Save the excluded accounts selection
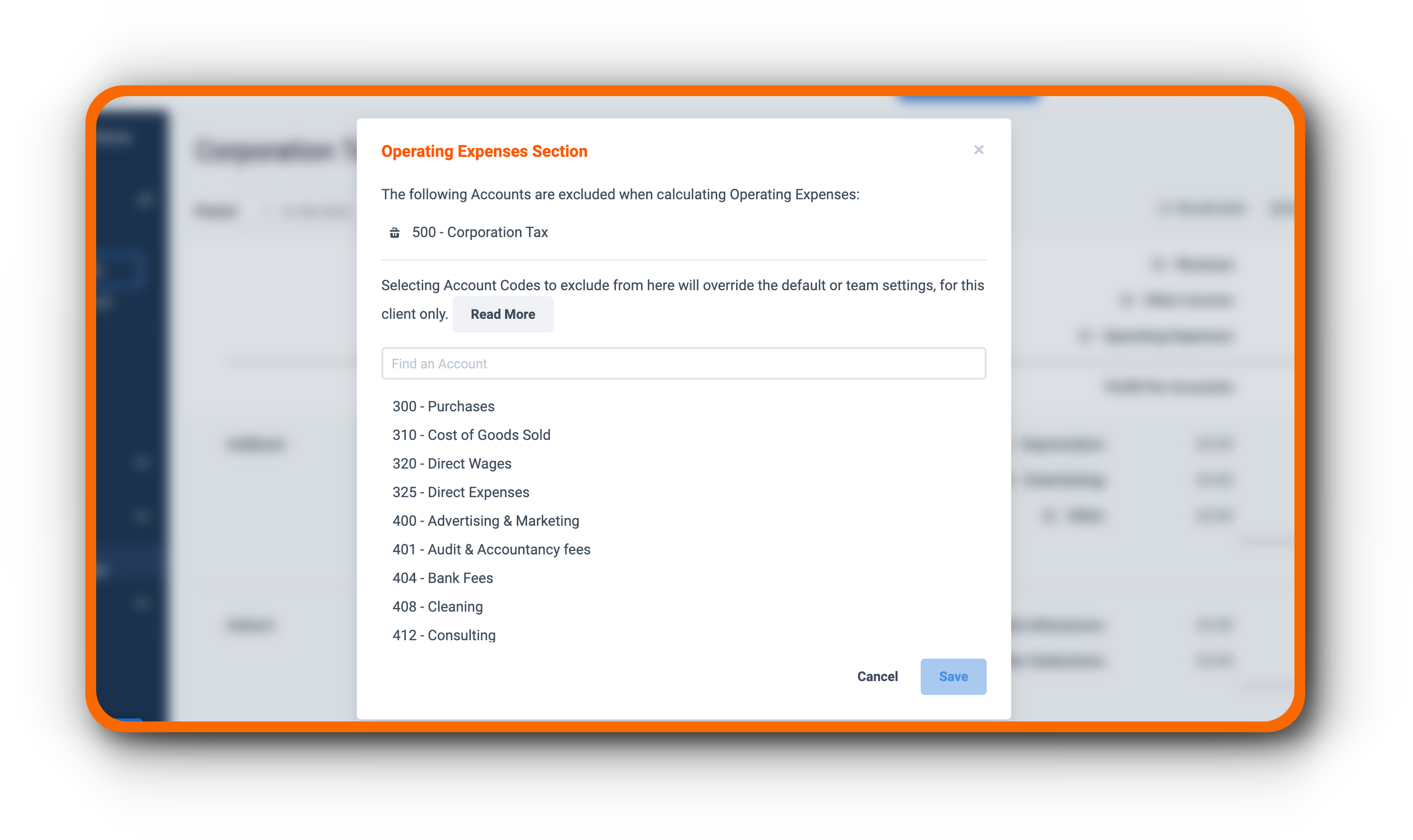Image resolution: width=1413 pixels, height=840 pixels. (953, 676)
